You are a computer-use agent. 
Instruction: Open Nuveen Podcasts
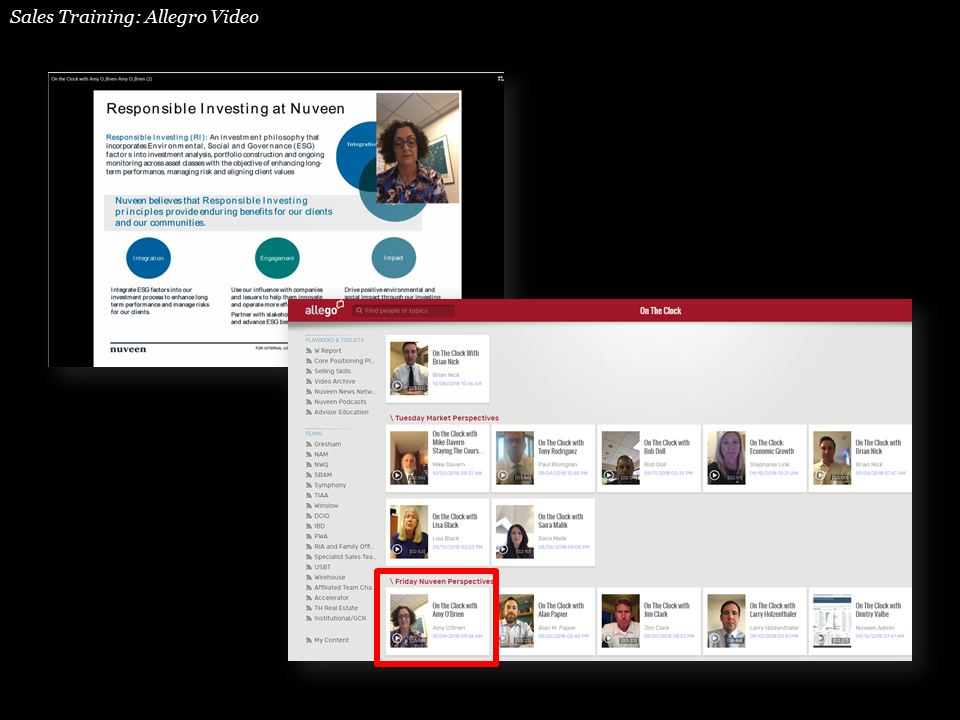[x=340, y=402]
